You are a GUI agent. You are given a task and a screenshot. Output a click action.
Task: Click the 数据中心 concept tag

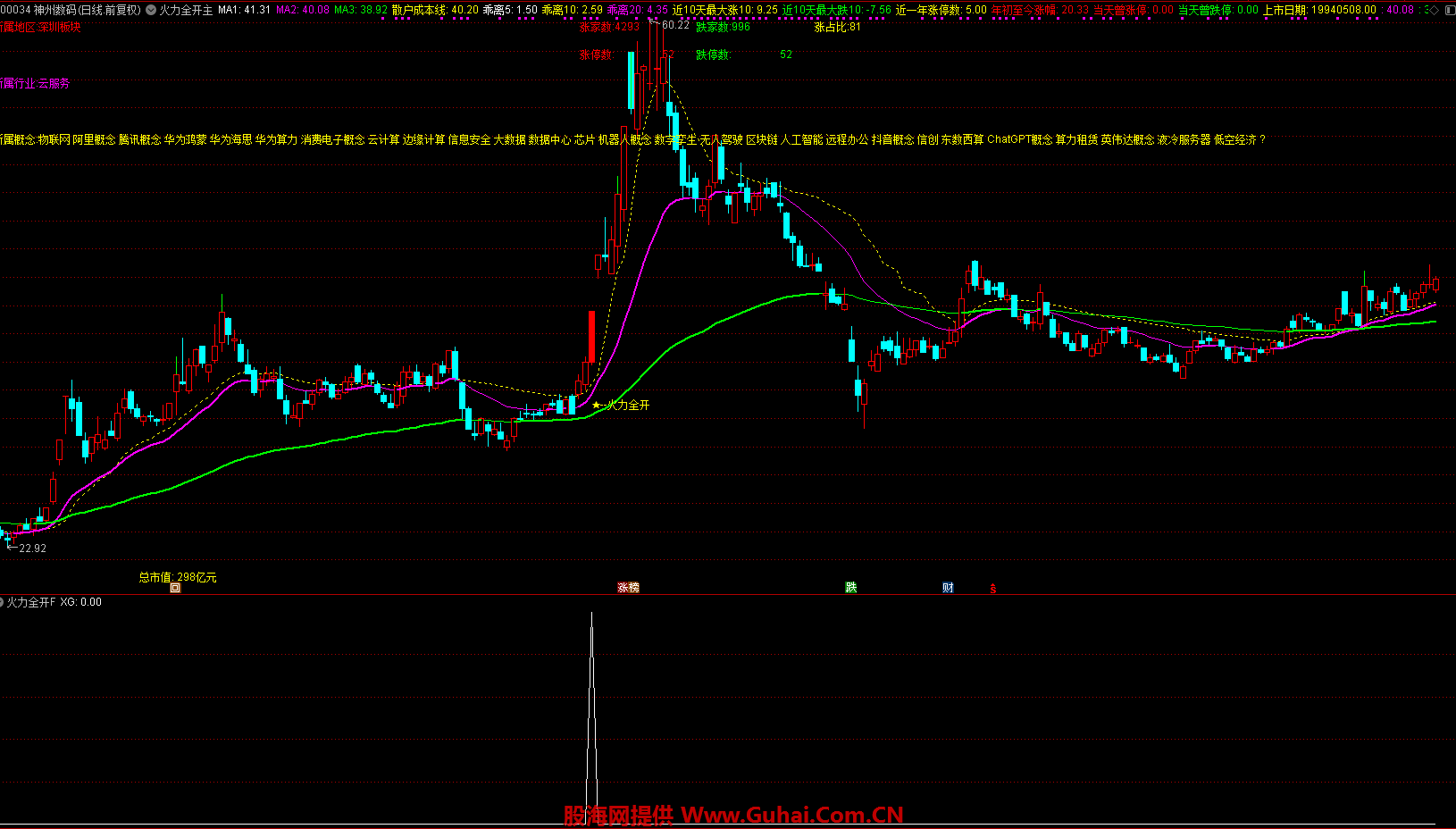[x=549, y=139]
